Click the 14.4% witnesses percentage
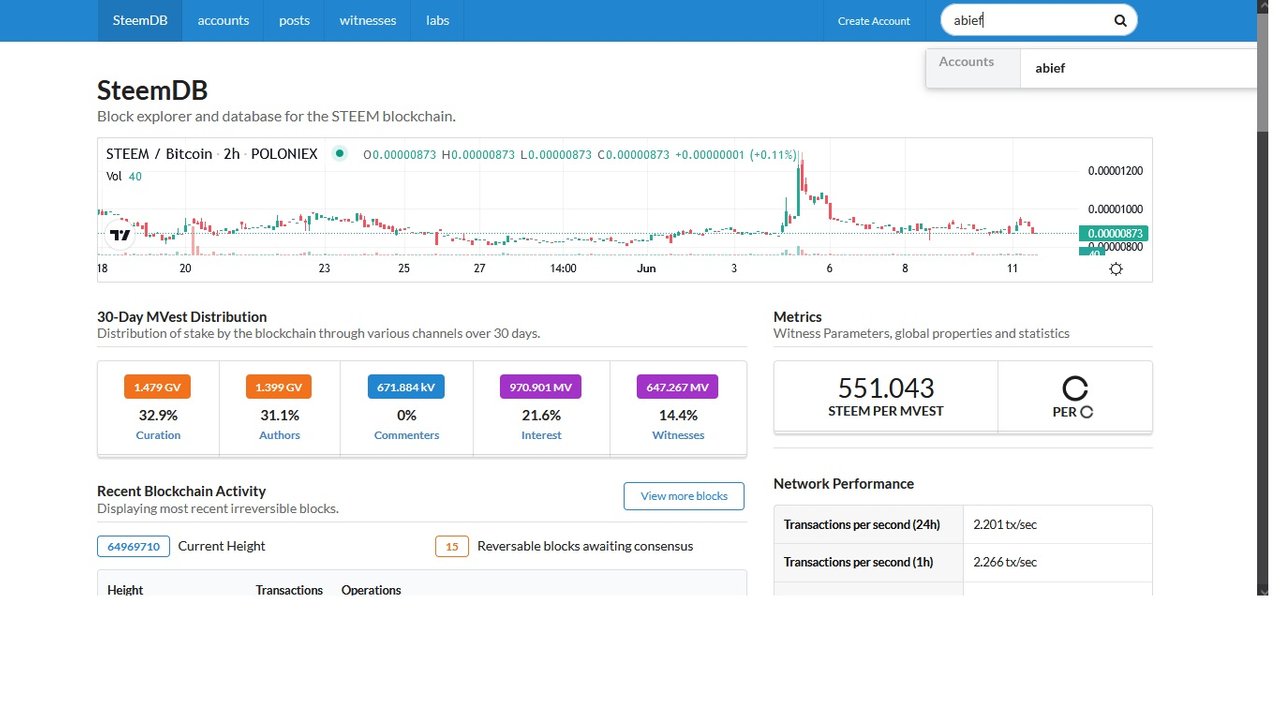Viewport: 1280px width, 720px height. click(678, 415)
